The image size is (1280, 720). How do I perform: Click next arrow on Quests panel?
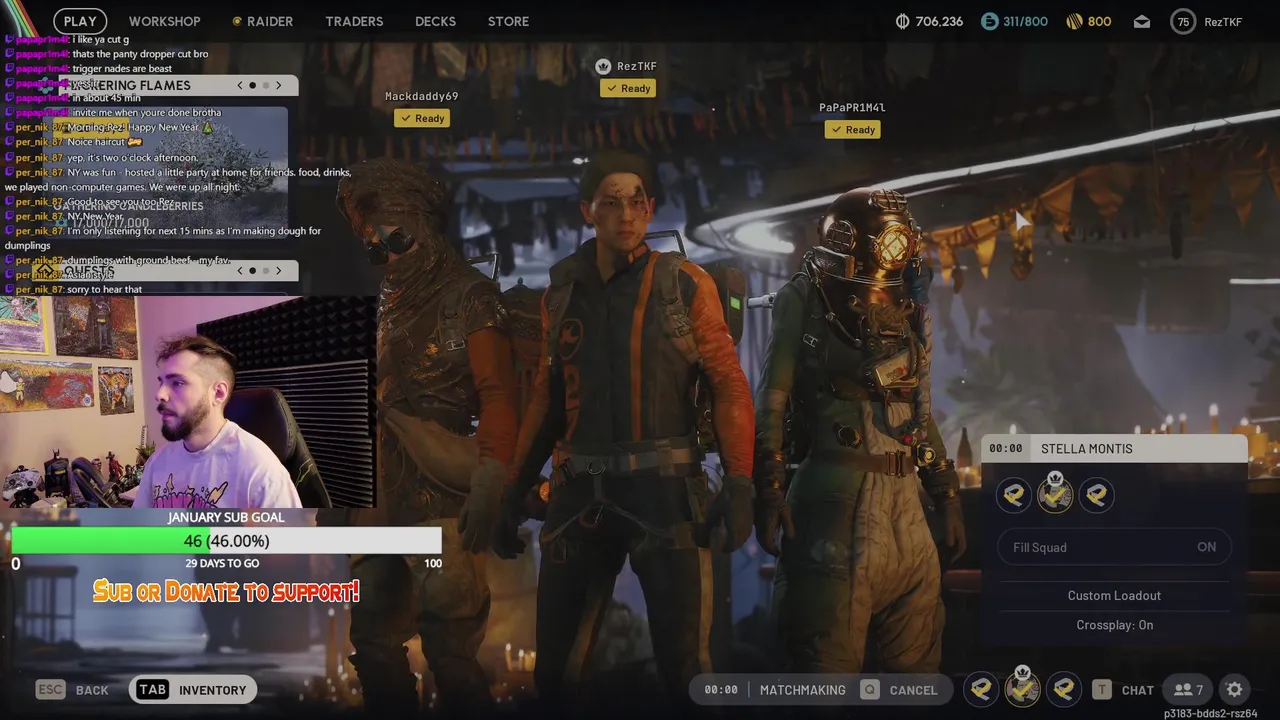[x=278, y=270]
